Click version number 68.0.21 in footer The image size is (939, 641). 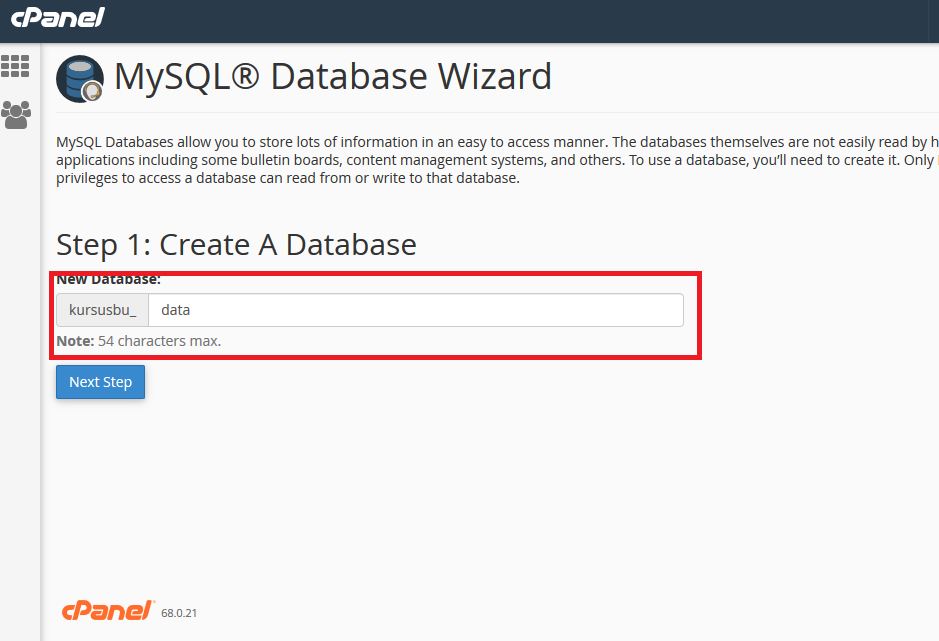pyautogui.click(x=179, y=613)
